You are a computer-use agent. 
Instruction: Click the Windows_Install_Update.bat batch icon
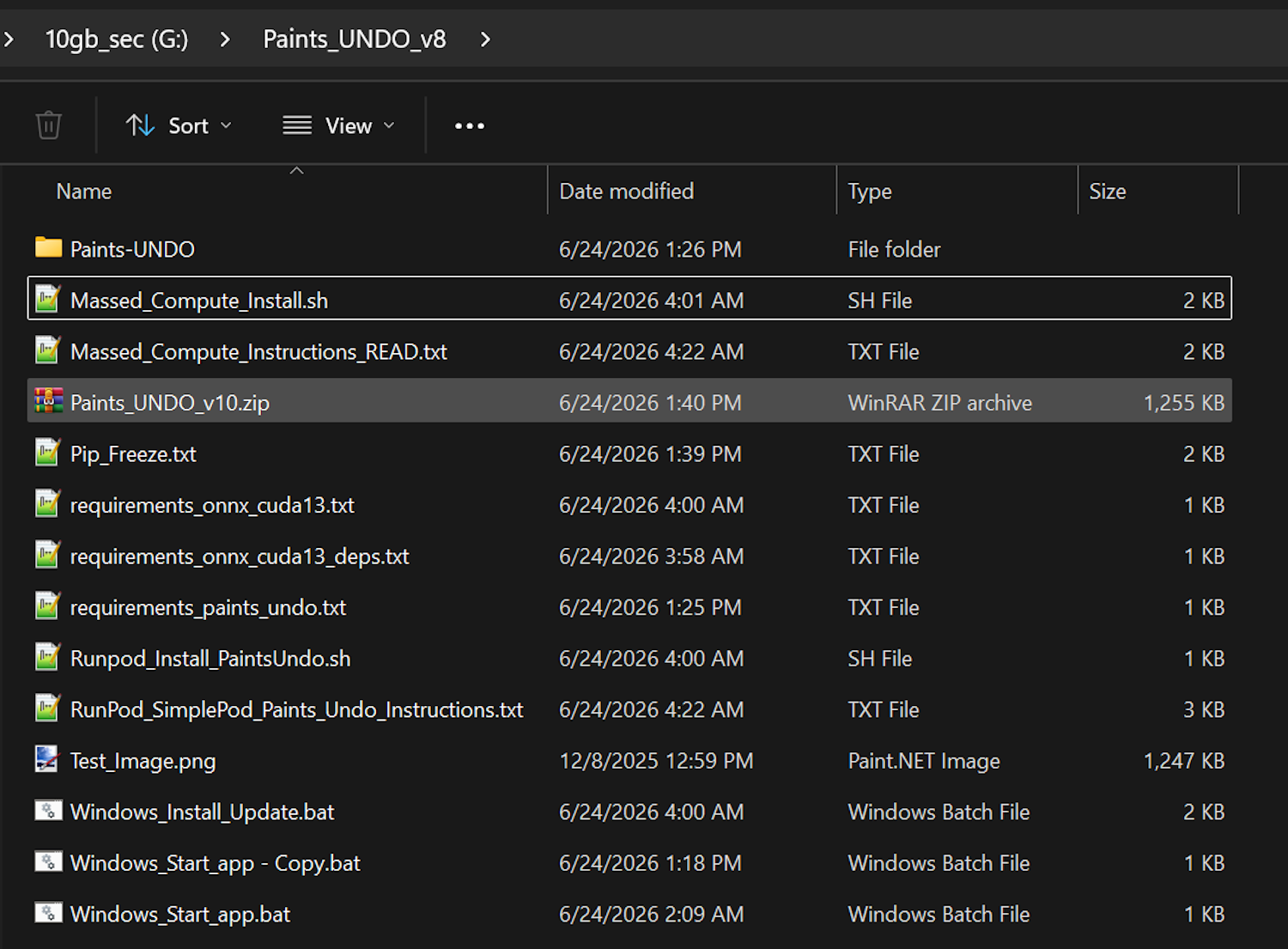click(x=48, y=811)
